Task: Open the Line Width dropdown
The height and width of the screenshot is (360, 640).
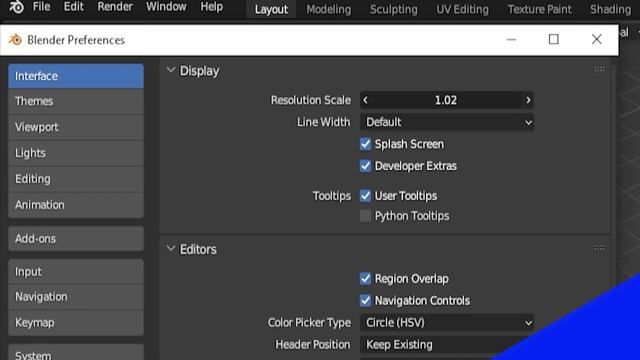Action: pos(447,122)
